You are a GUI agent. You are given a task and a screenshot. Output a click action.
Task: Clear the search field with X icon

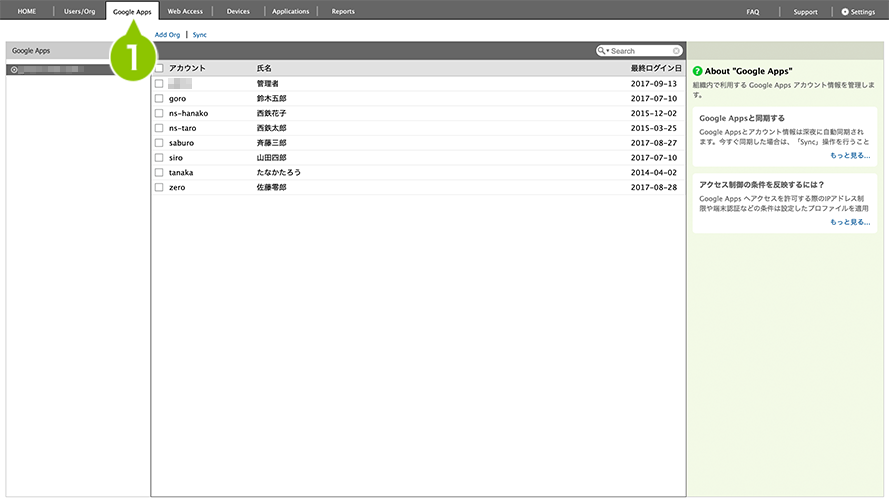click(x=676, y=51)
